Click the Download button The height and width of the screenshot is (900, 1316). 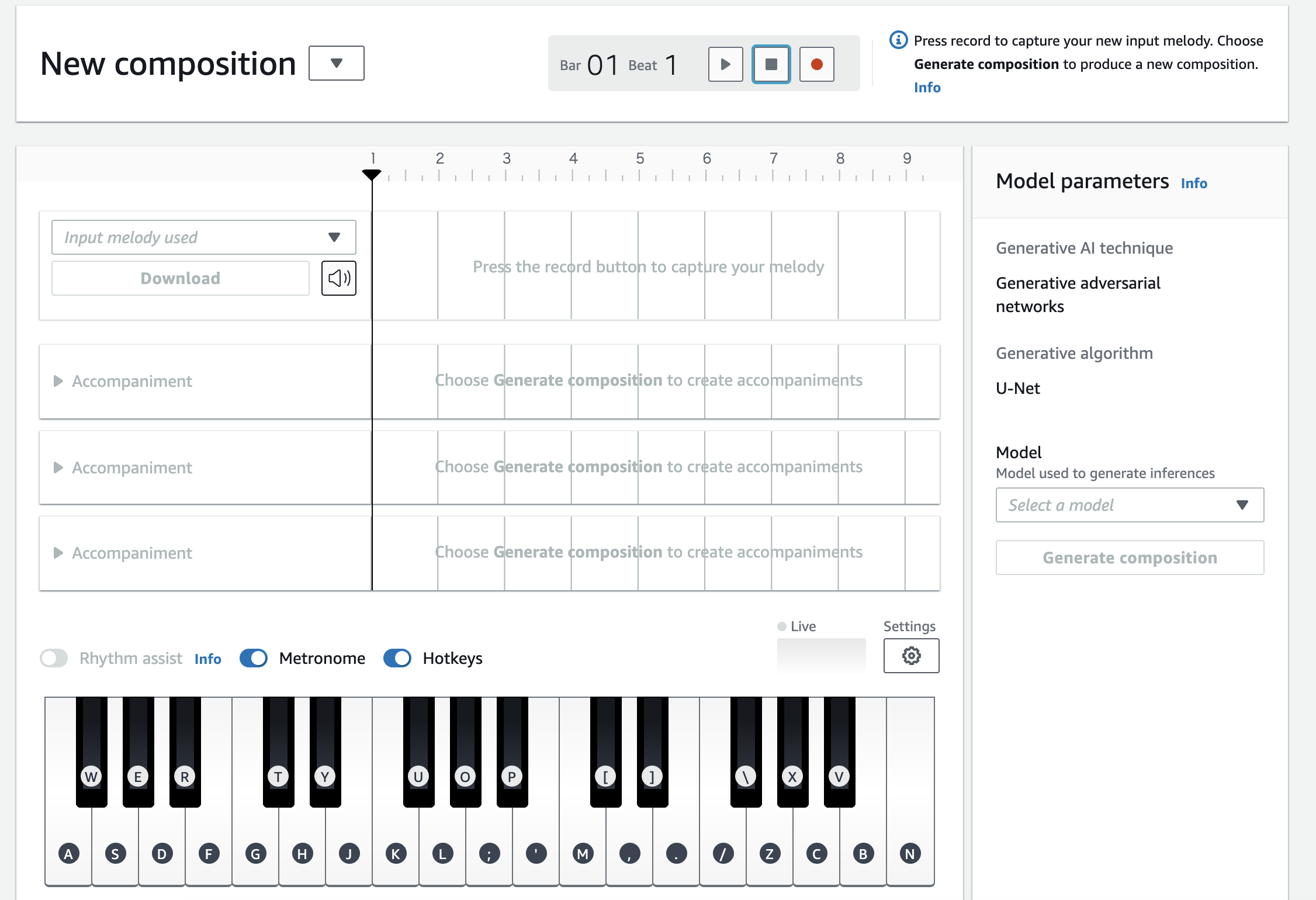tap(180, 278)
